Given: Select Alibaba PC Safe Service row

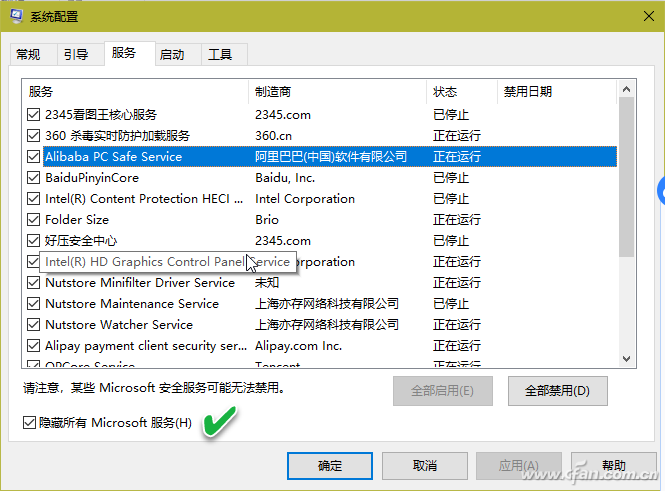Looking at the screenshot, I should pos(330,156).
